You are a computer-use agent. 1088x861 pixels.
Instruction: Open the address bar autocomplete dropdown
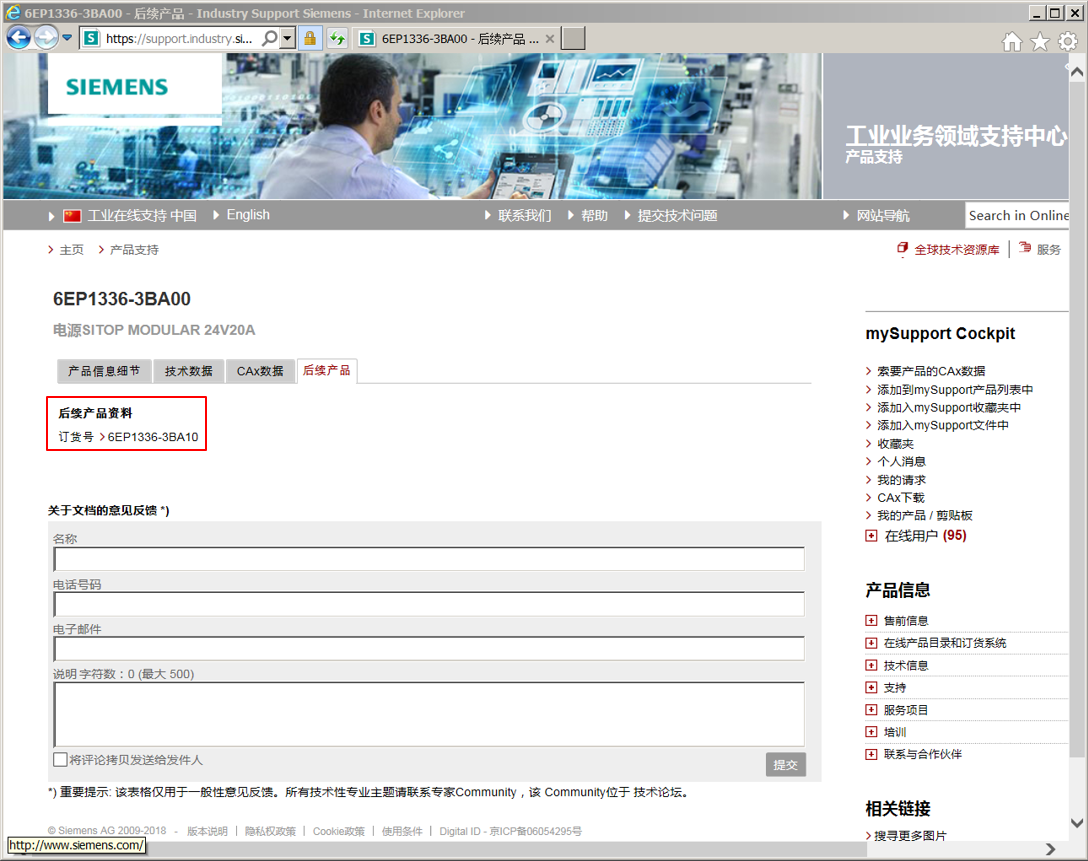tap(288, 38)
